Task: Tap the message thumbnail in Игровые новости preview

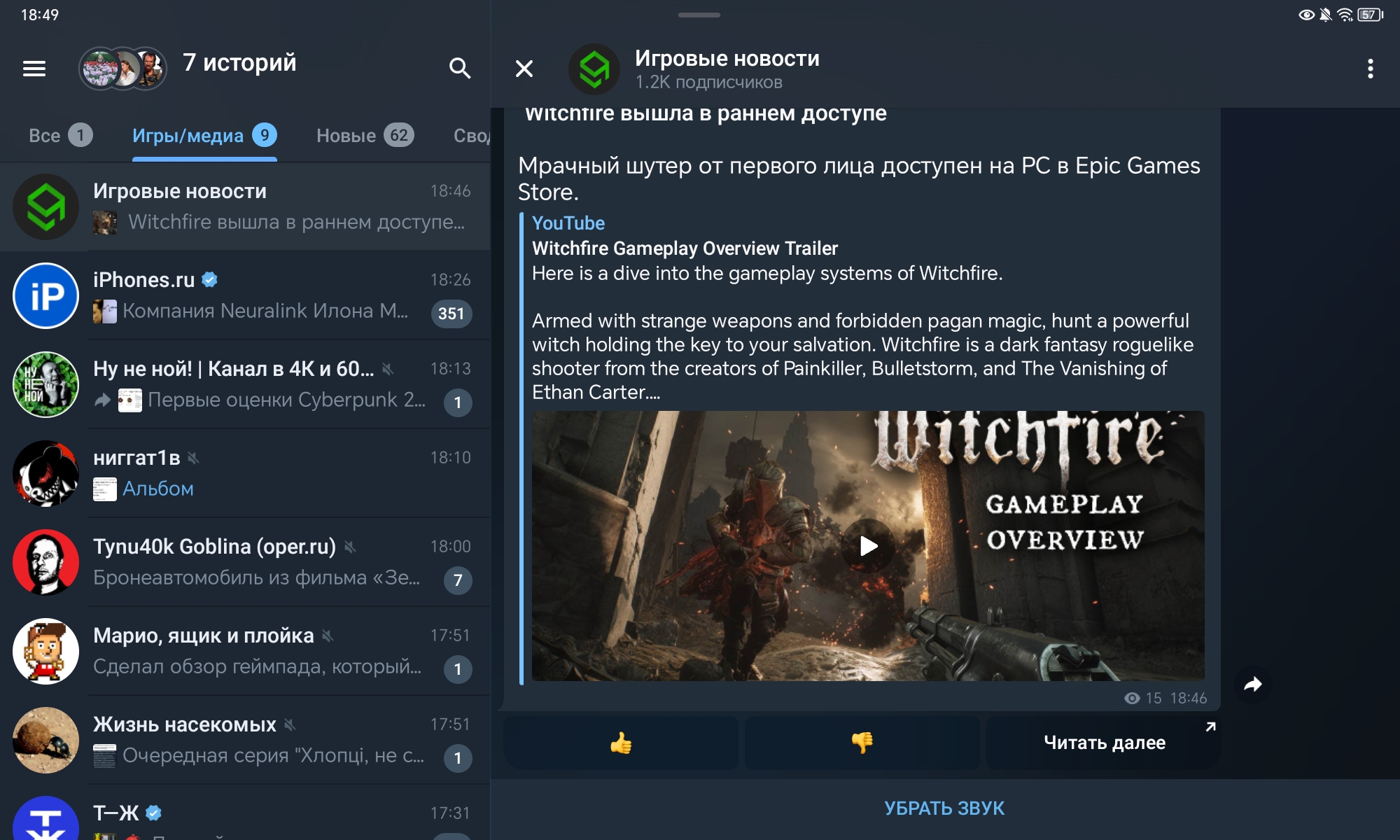Action: tap(105, 223)
